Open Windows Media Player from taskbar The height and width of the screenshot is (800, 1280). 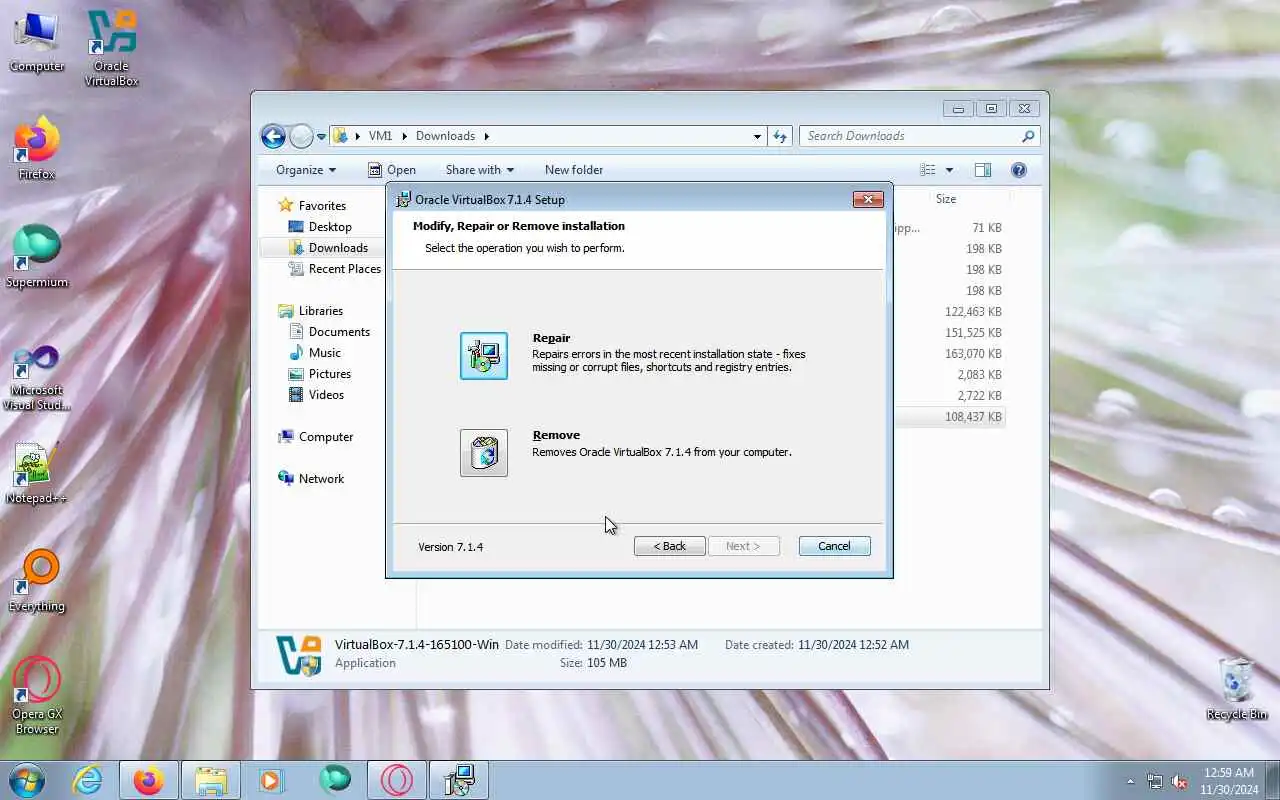[x=271, y=780]
